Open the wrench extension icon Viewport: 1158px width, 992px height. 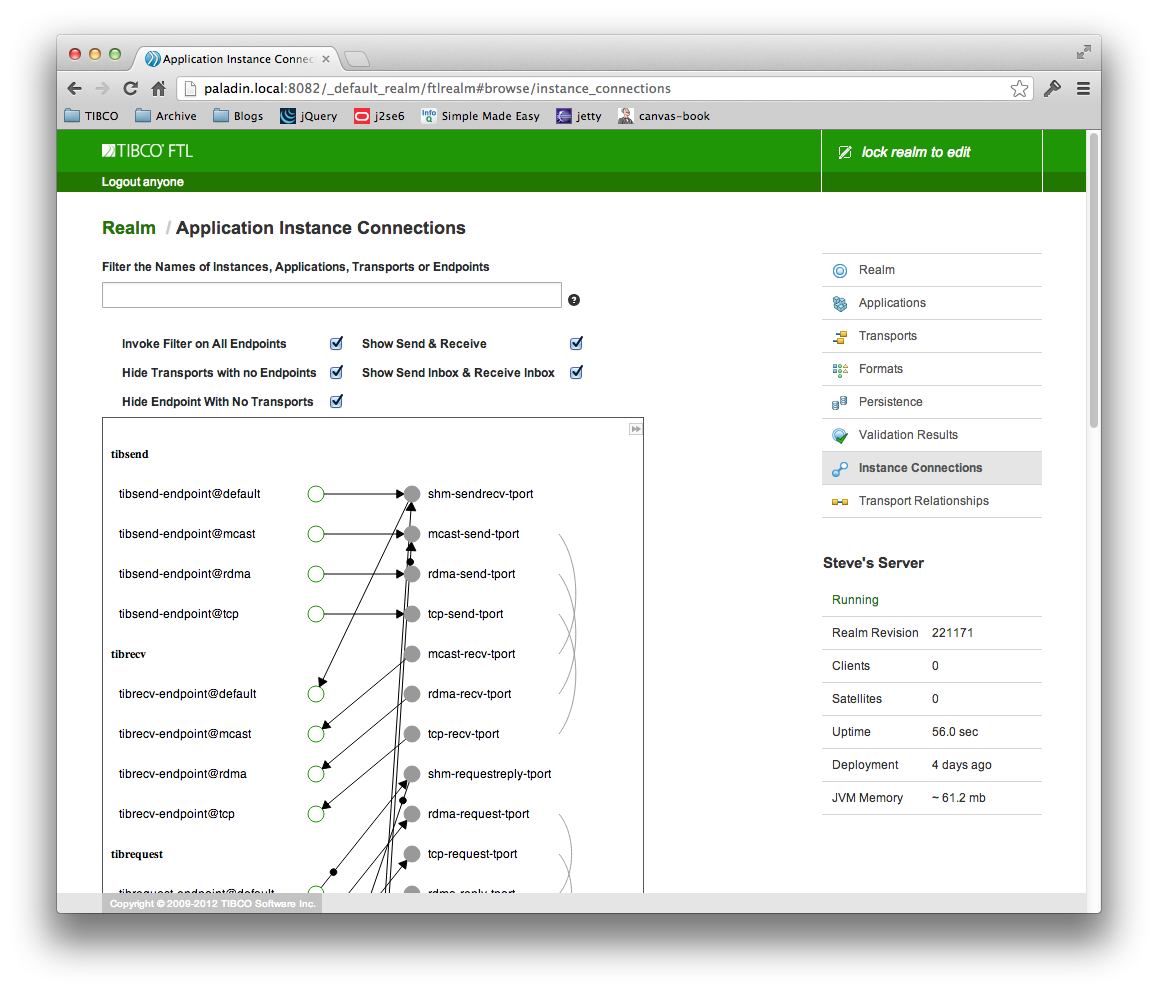coord(1052,89)
